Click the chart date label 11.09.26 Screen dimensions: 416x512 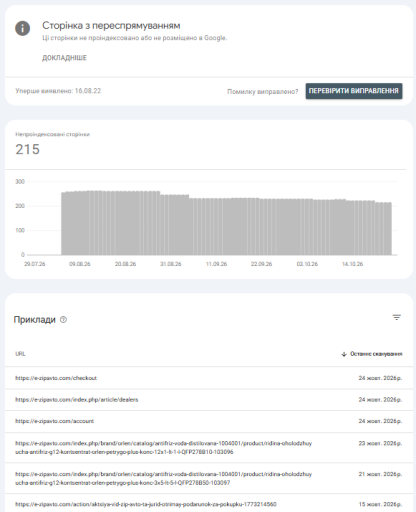pos(216,264)
